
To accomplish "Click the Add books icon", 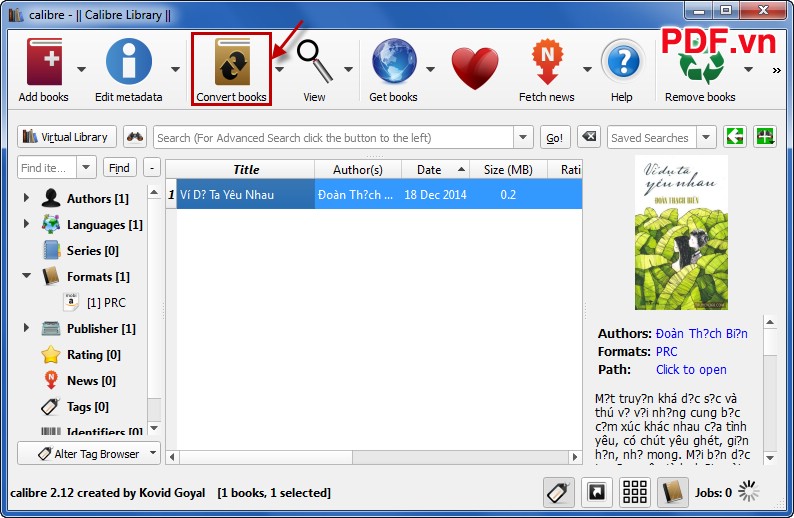I will tap(45, 62).
